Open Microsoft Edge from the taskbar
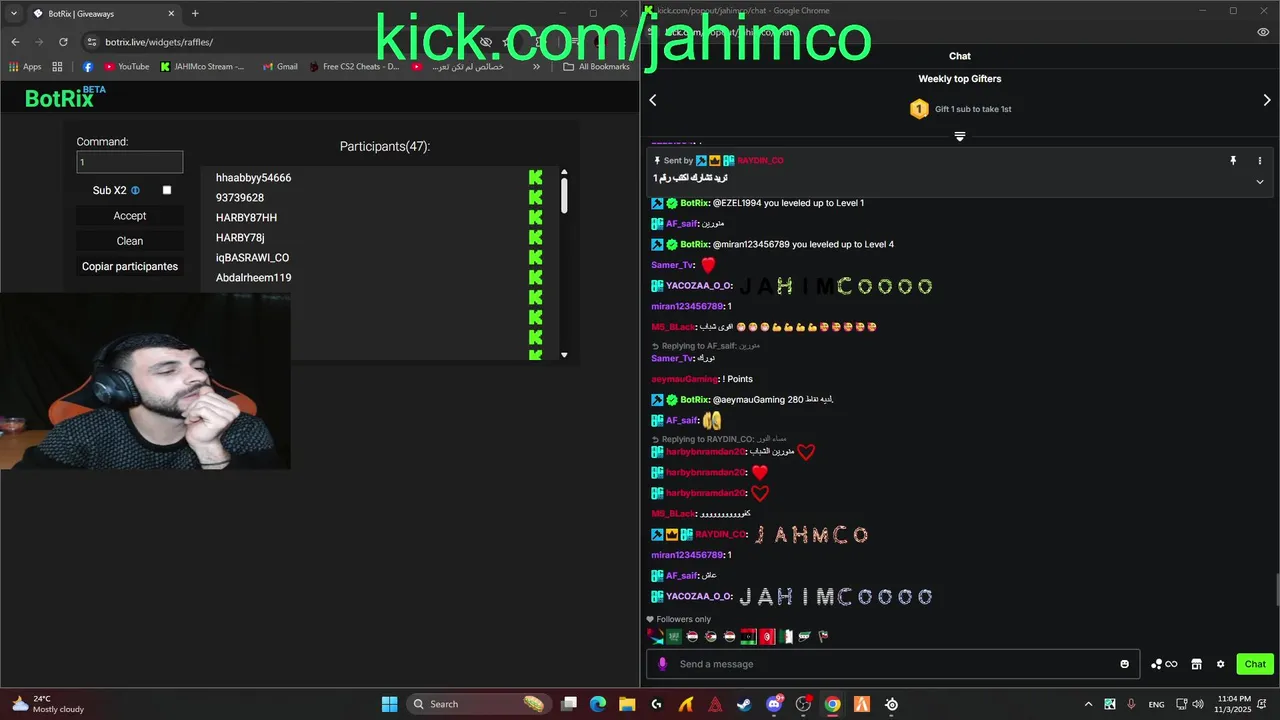This screenshot has width=1280, height=720. click(598, 704)
